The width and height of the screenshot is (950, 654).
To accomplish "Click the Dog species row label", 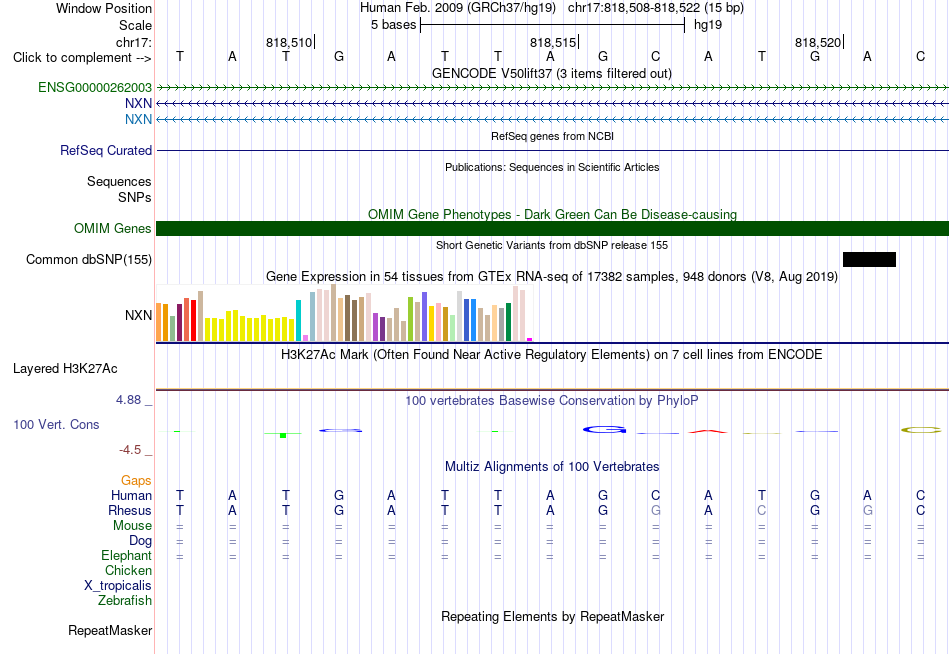I will point(140,541).
